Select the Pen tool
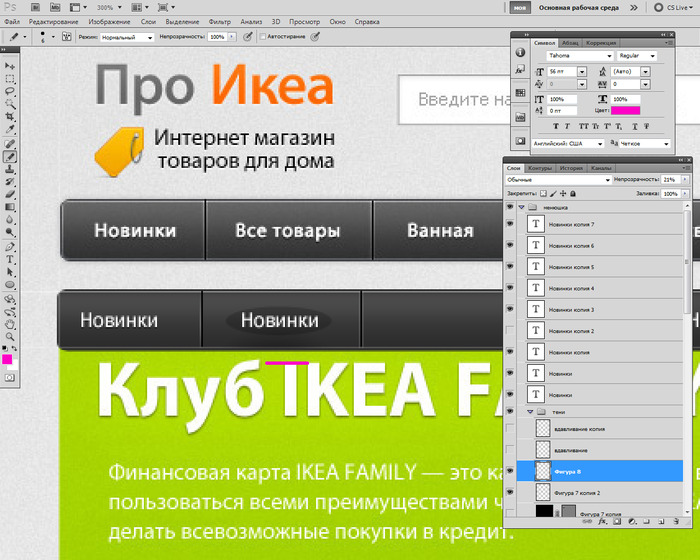 tap(9, 247)
